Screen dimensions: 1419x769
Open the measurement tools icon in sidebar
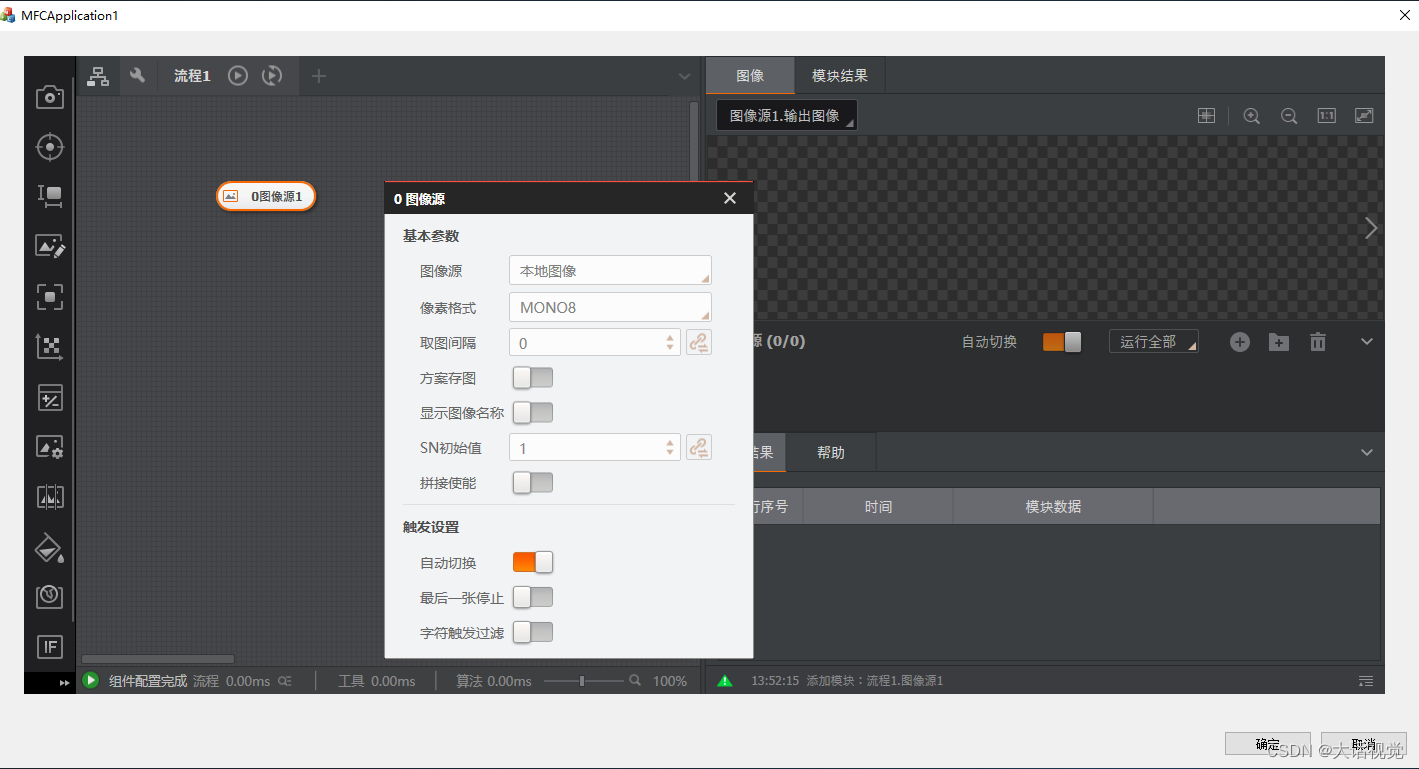50,196
